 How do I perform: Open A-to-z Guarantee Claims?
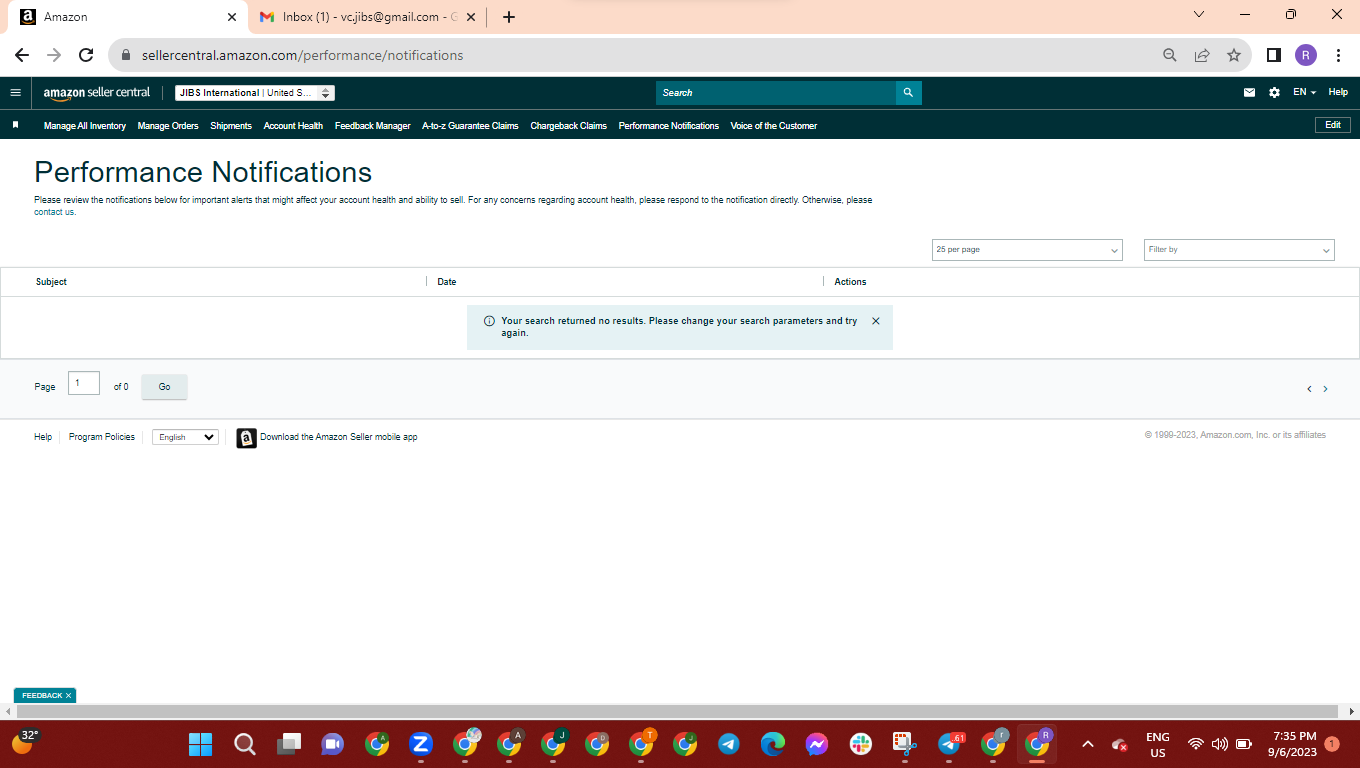(470, 126)
